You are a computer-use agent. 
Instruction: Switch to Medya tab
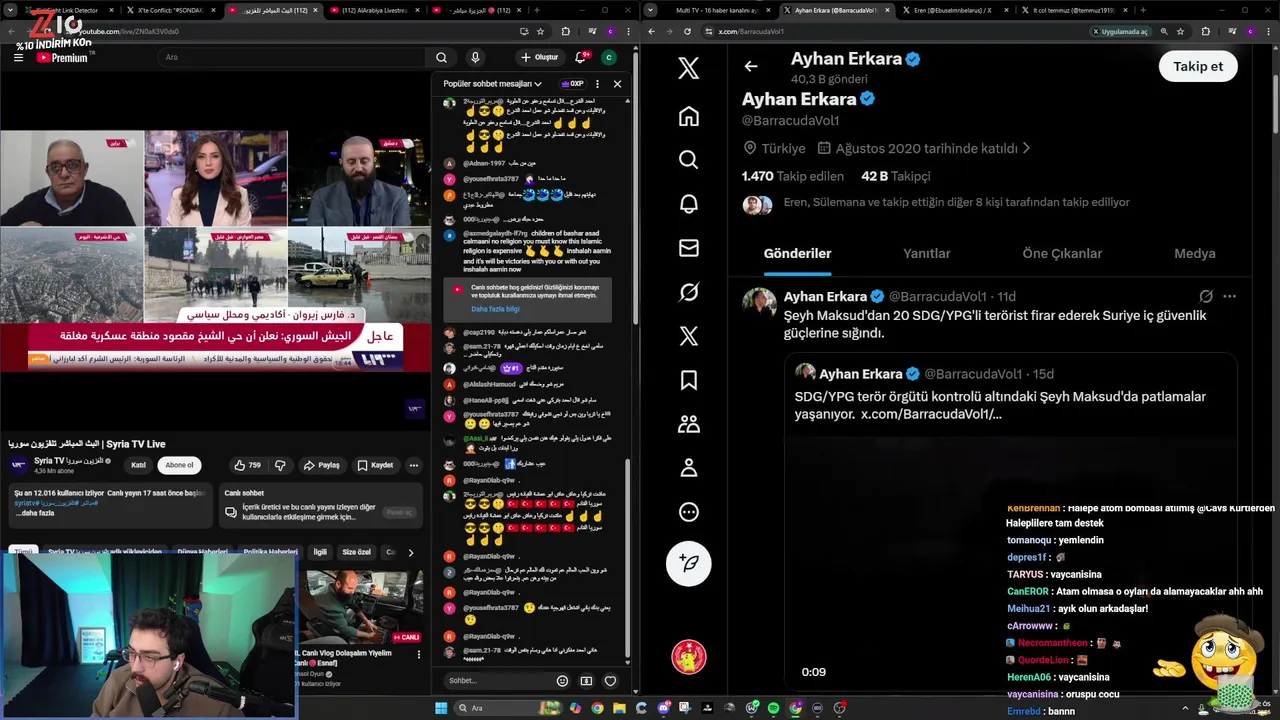coord(1194,253)
